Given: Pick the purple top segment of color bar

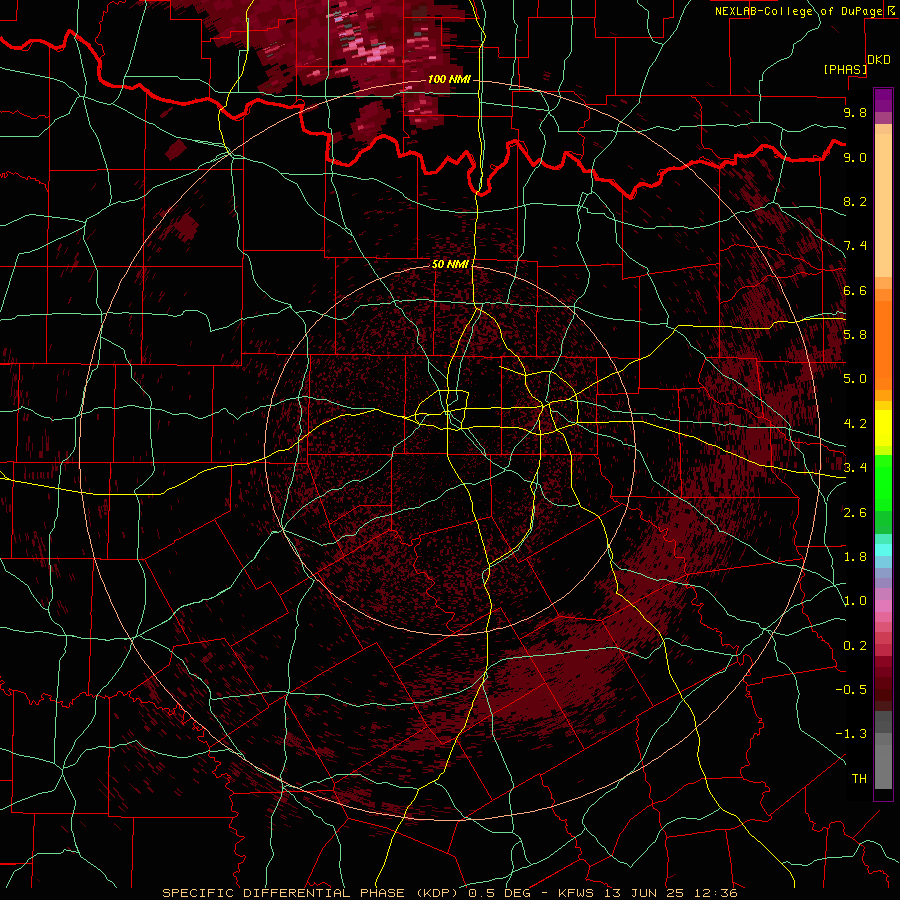Looking at the screenshot, I should click(883, 100).
